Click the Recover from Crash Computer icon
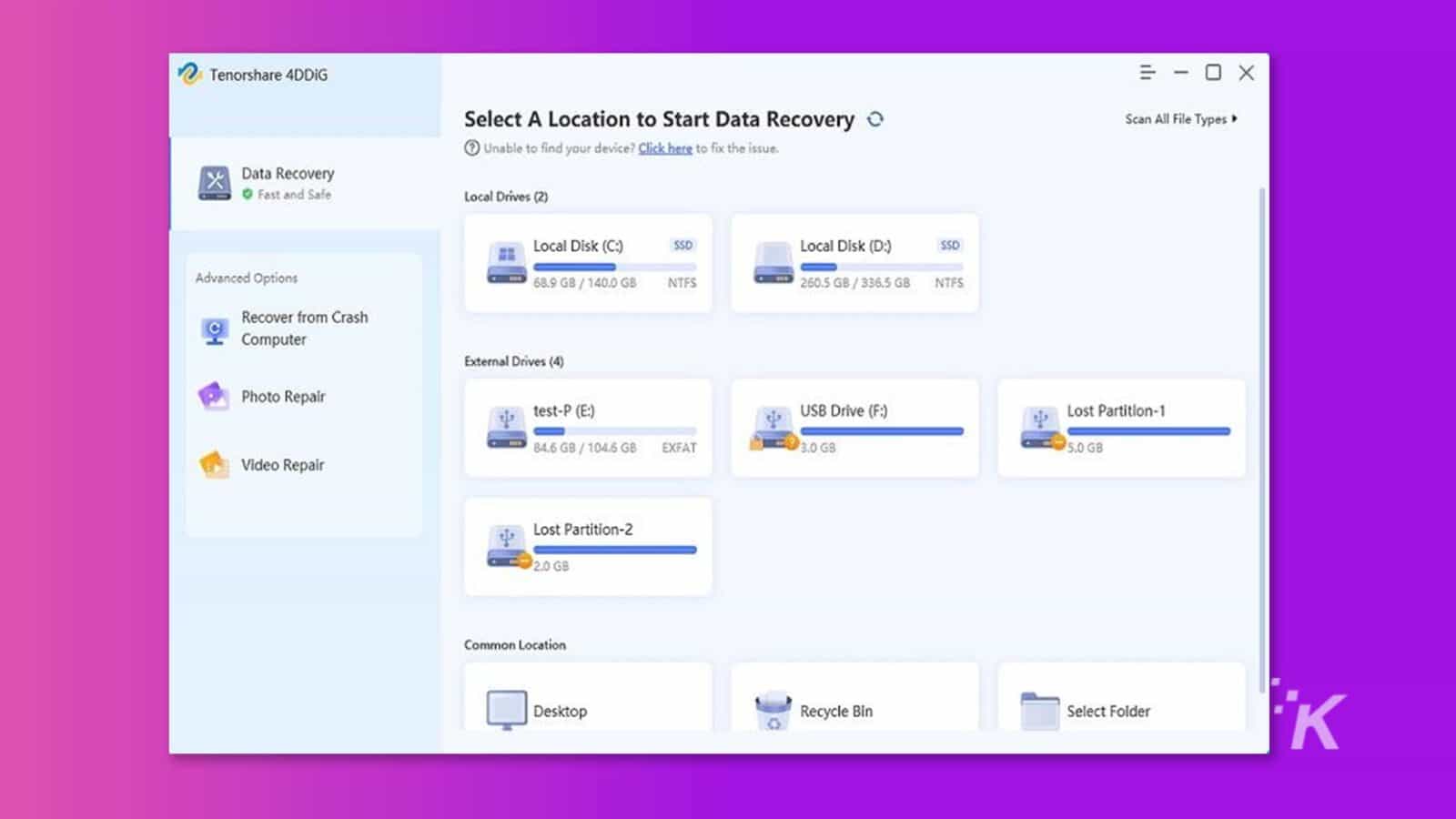The width and height of the screenshot is (1456, 819). pyautogui.click(x=215, y=329)
